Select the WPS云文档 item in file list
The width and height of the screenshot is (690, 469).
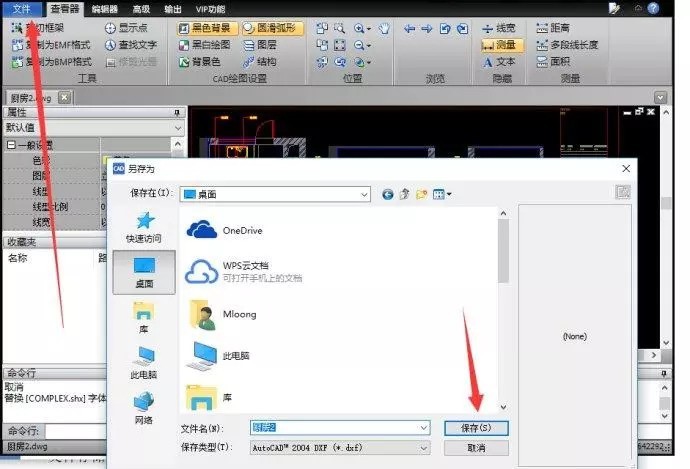point(243,271)
